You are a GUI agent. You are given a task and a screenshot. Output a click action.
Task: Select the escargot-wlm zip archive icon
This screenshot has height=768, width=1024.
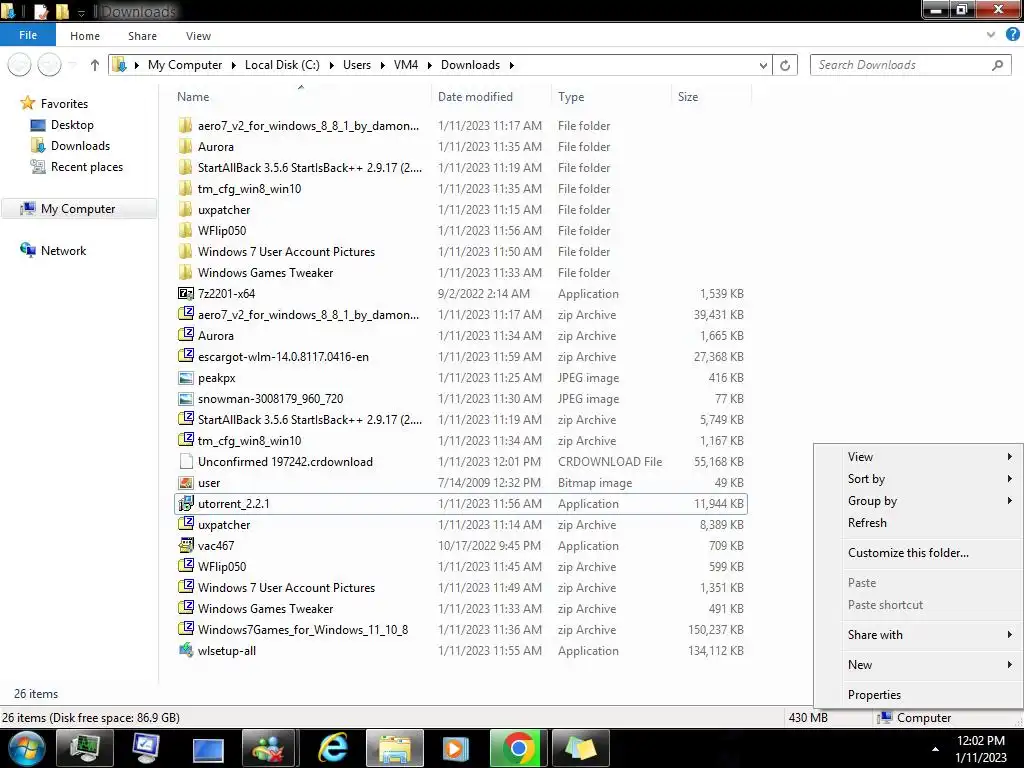[186, 357]
